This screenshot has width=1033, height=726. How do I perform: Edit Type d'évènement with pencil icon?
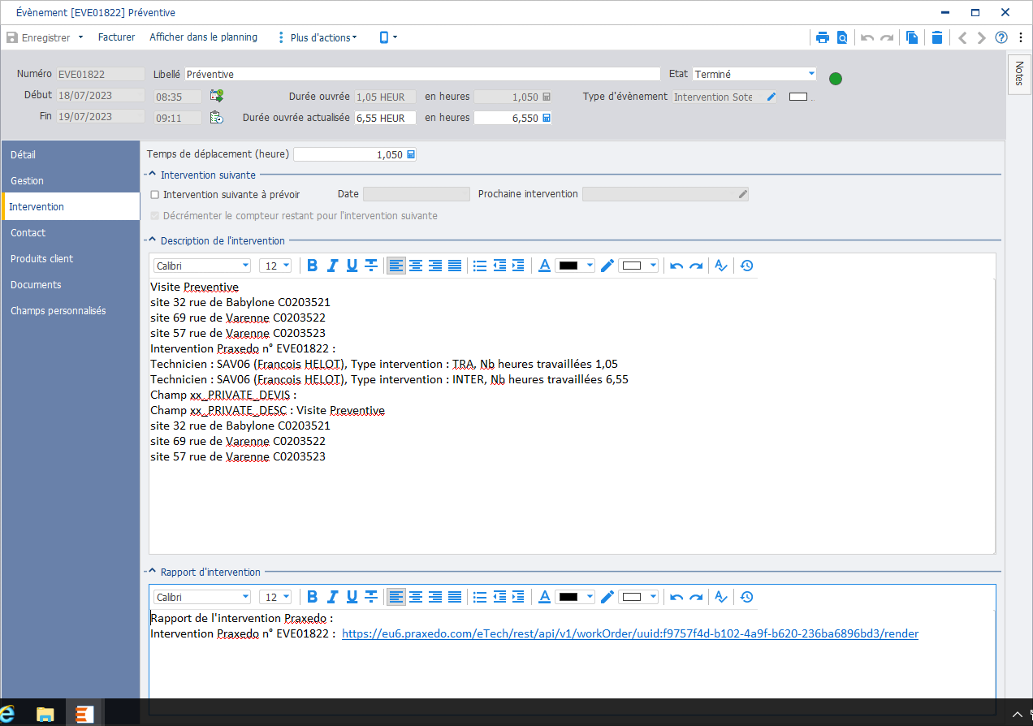point(771,97)
